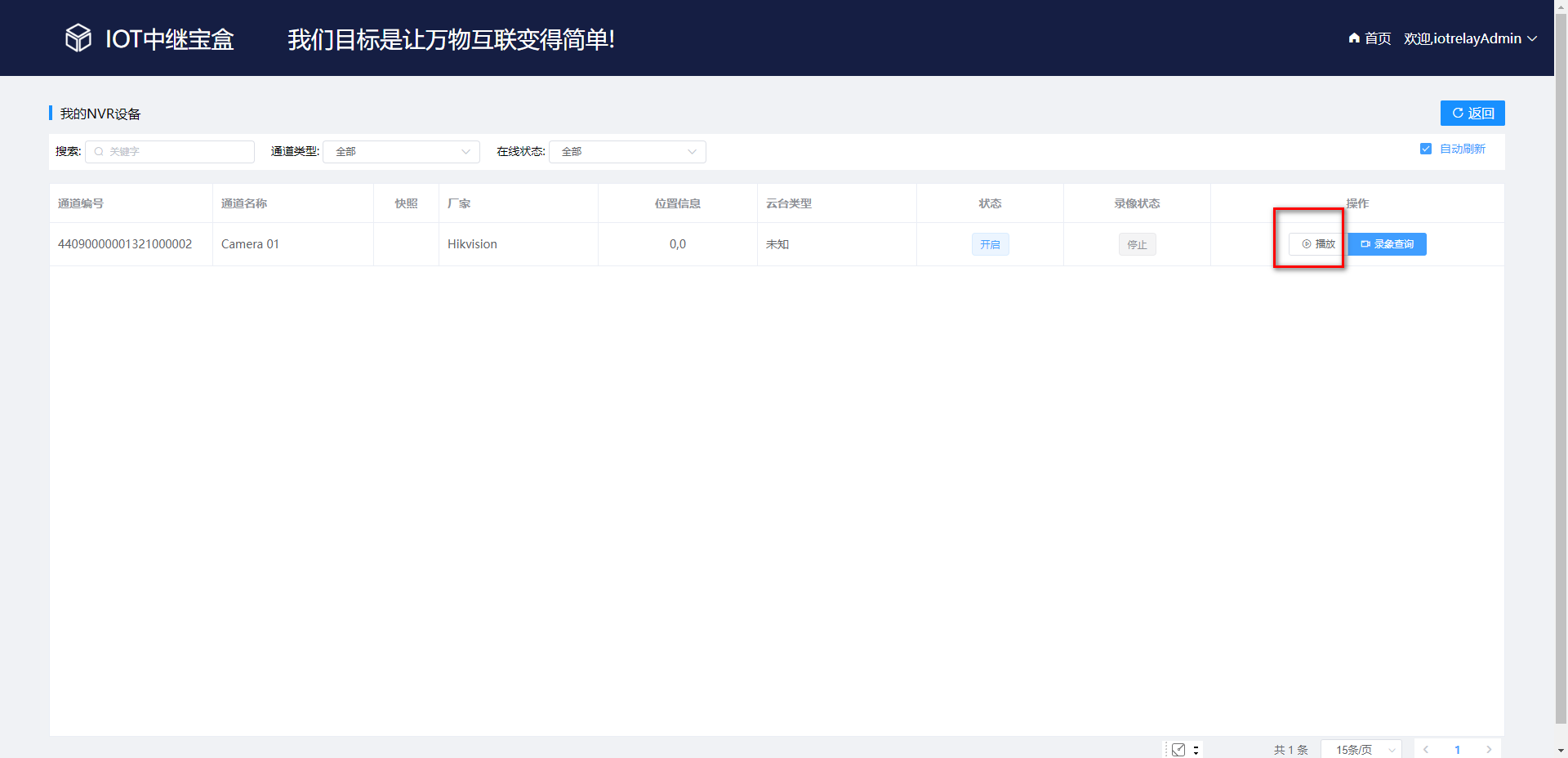The height and width of the screenshot is (758, 1568).
Task: Click the IOT中继宝盒 cube logo icon
Action: [x=78, y=38]
